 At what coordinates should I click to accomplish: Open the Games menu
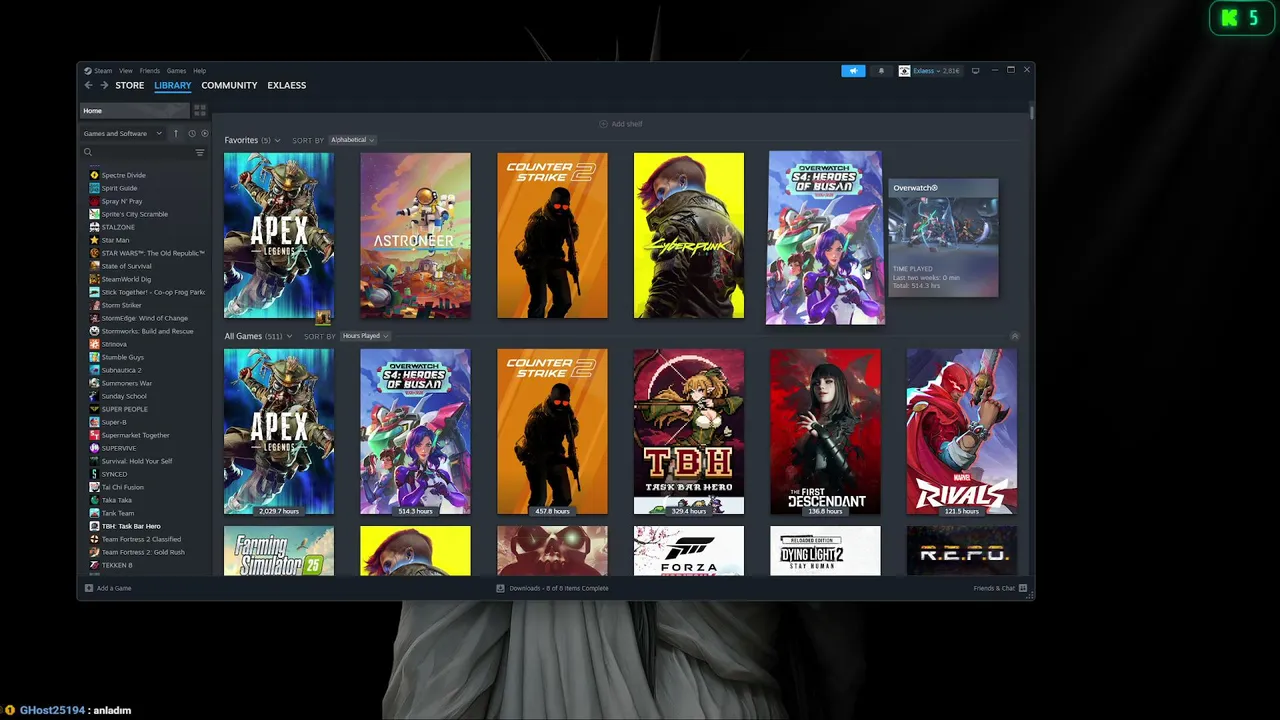(176, 71)
